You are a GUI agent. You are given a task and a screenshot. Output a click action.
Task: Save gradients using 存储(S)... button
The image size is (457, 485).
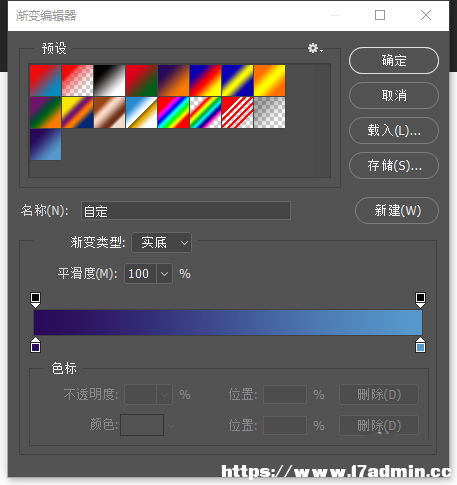pyautogui.click(x=394, y=166)
